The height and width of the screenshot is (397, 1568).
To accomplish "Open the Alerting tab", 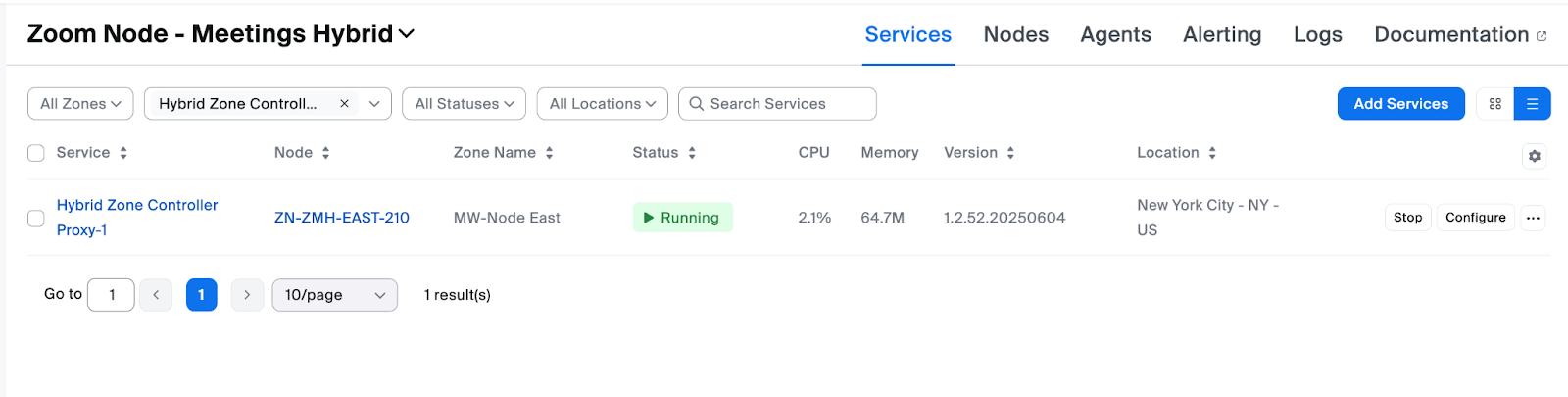I will (x=1221, y=35).
